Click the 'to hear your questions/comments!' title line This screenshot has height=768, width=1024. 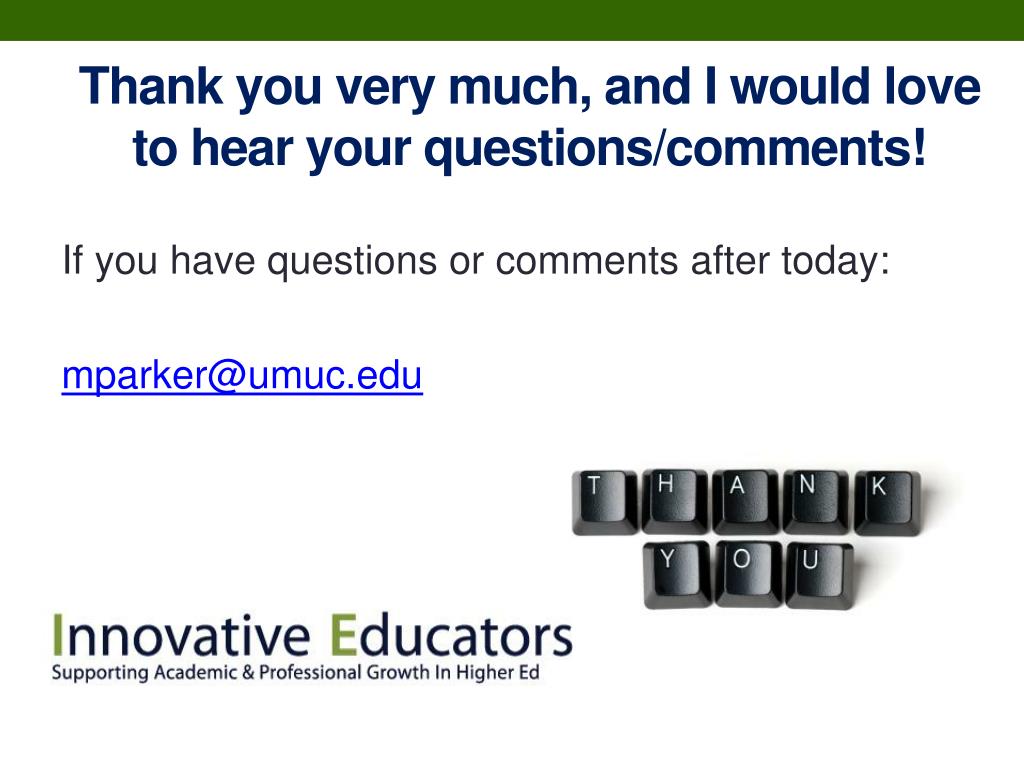tap(530, 148)
